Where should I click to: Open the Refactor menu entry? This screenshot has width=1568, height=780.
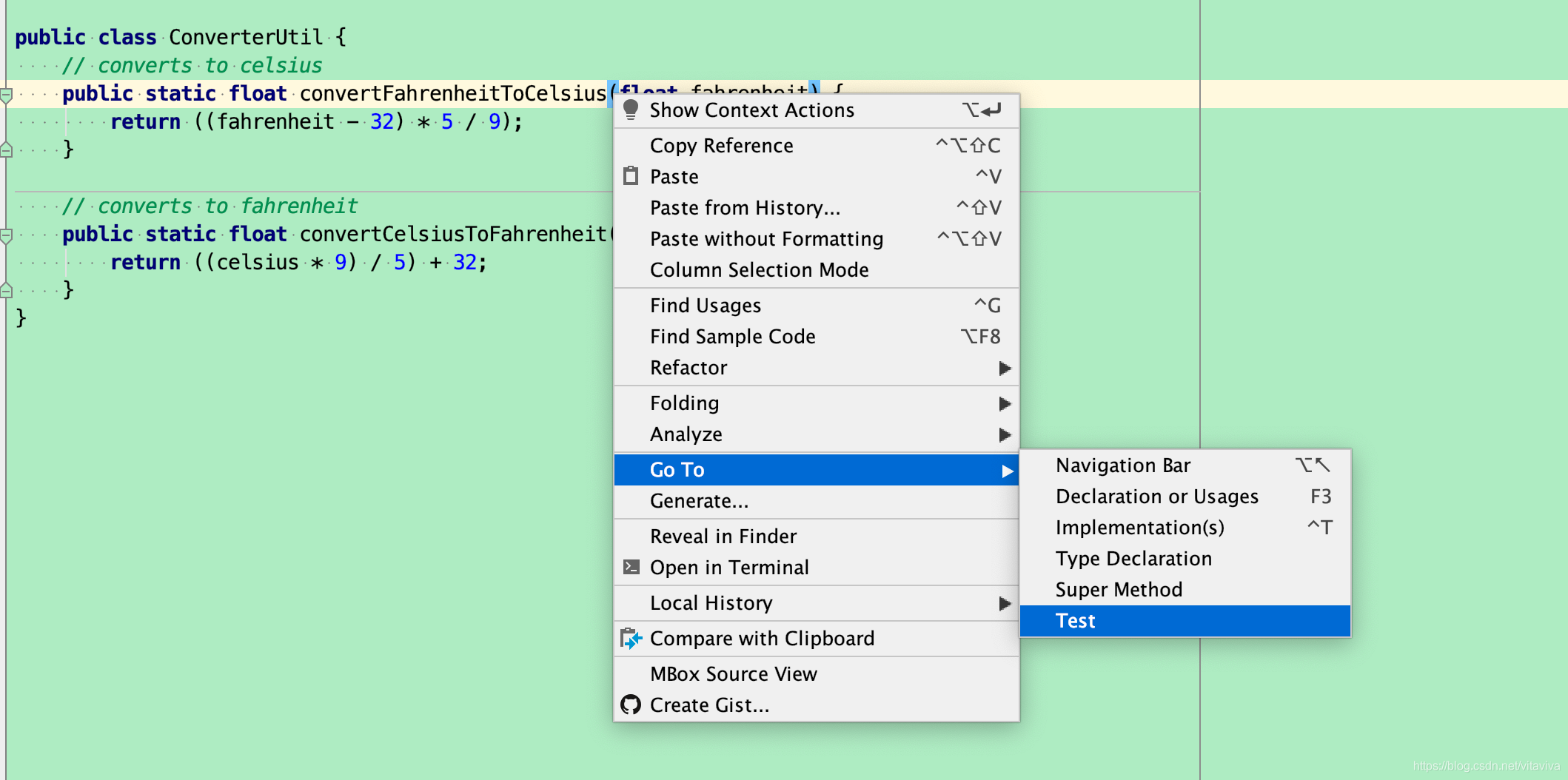pos(817,368)
